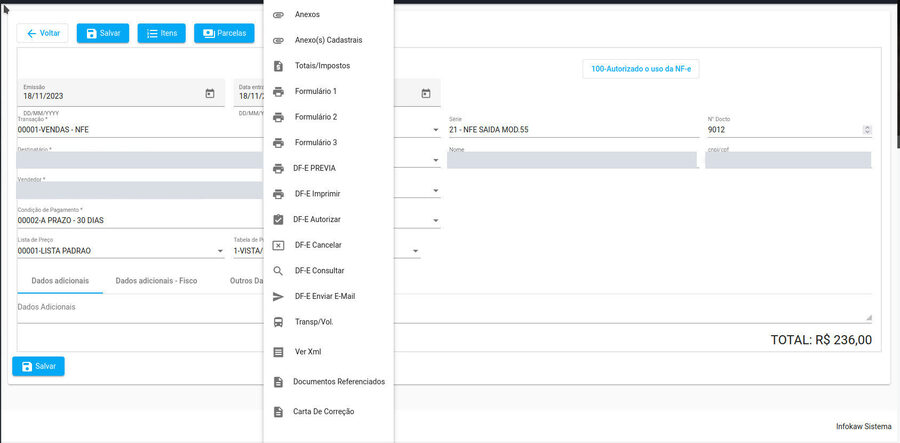Expand the Destinatário dropdown arrow

(x=436, y=160)
